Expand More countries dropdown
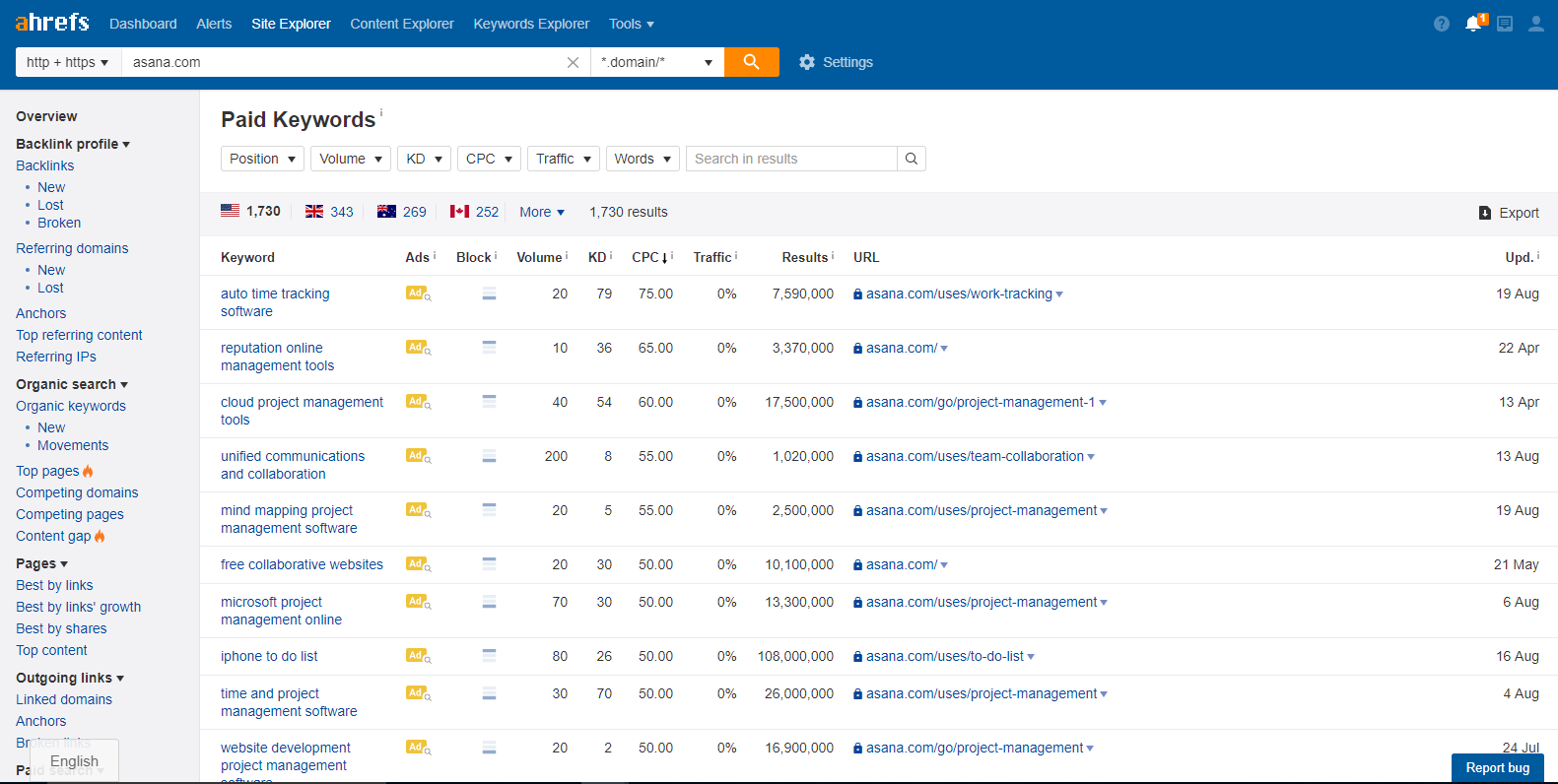 click(542, 212)
